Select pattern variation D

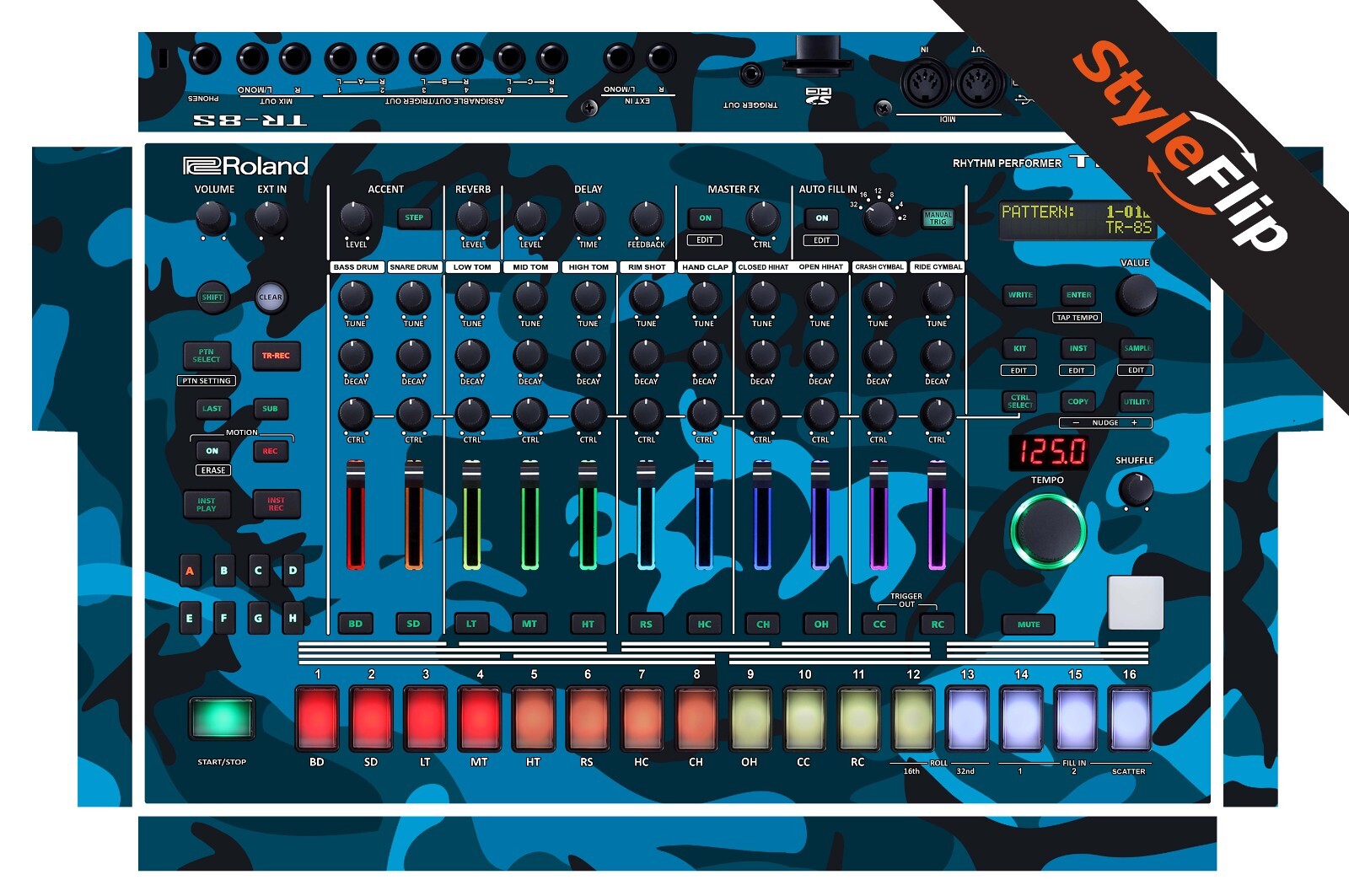(293, 571)
